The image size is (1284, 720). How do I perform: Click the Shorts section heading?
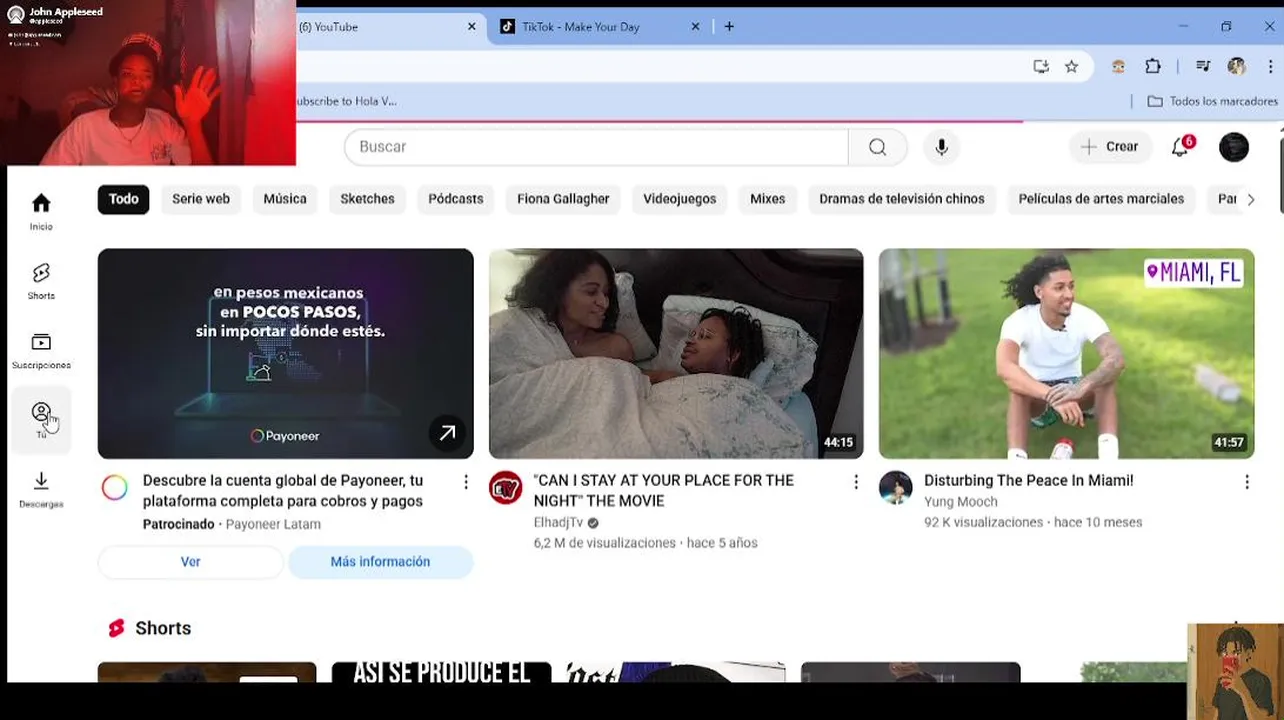click(x=163, y=628)
